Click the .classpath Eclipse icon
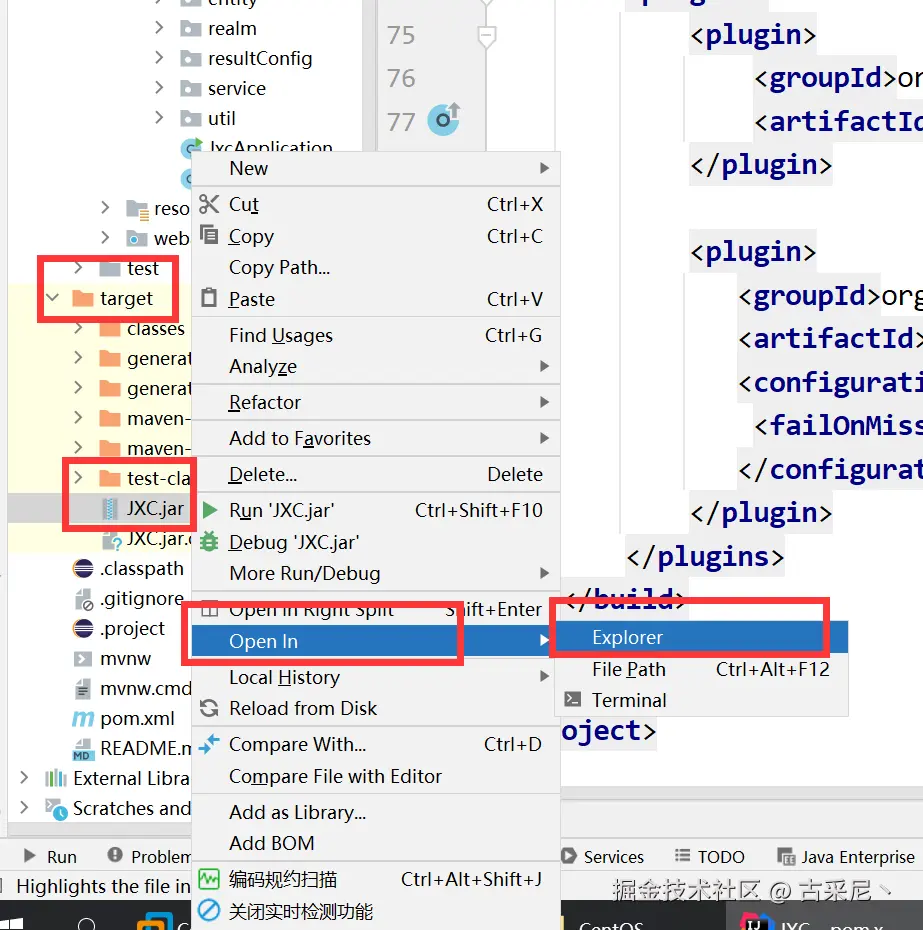 pos(83,568)
